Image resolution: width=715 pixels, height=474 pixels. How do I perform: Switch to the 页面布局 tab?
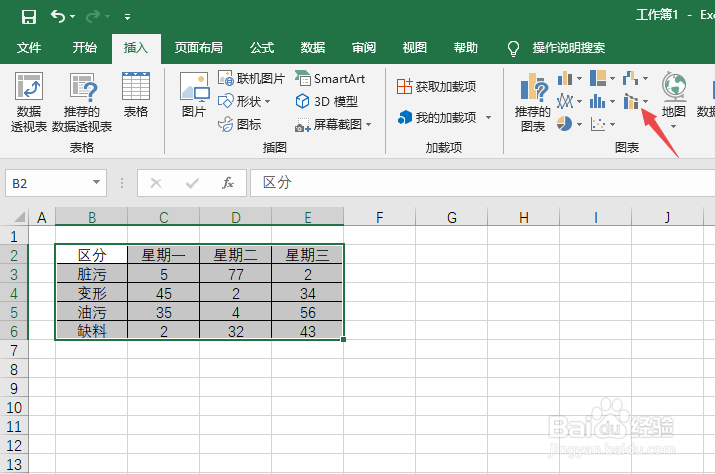point(198,47)
